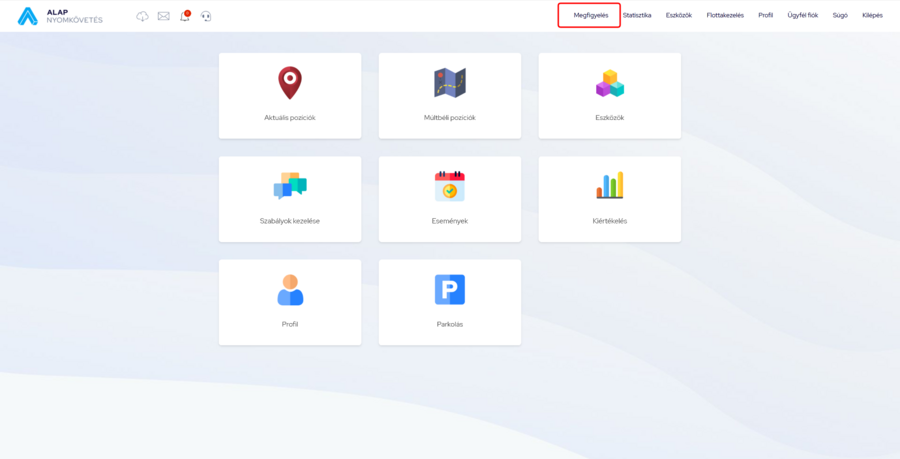The height and width of the screenshot is (459, 900).
Task: Select Eszközök in the top navigation
Action: pos(679,15)
